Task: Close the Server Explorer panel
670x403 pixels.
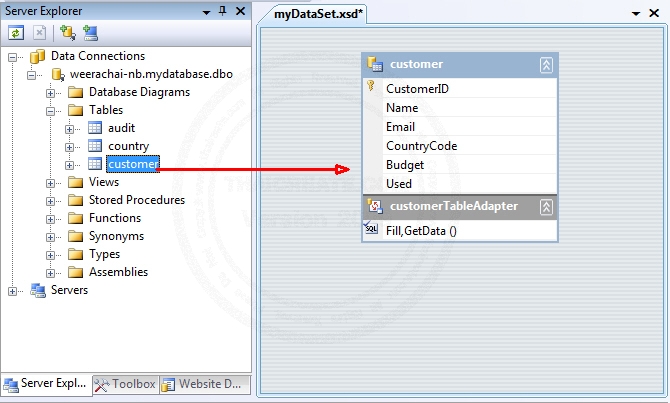Action: click(241, 11)
